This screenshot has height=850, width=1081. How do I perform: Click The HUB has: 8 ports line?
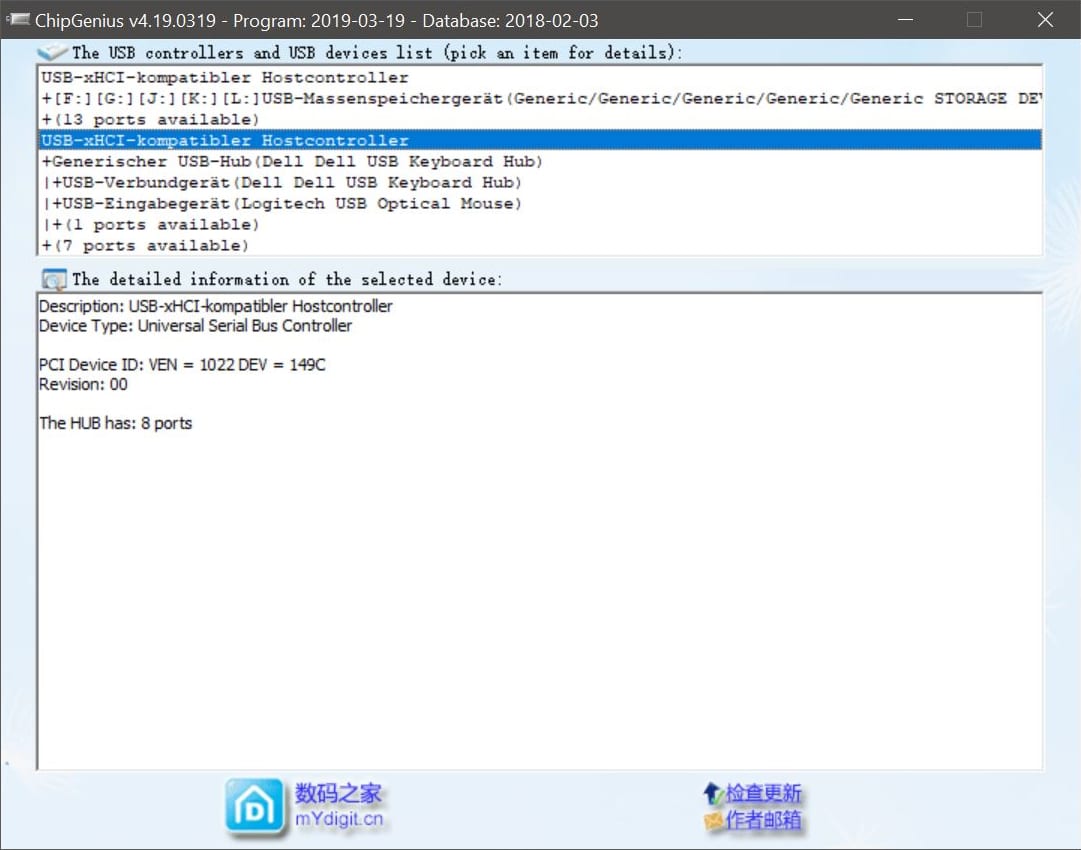tap(115, 423)
